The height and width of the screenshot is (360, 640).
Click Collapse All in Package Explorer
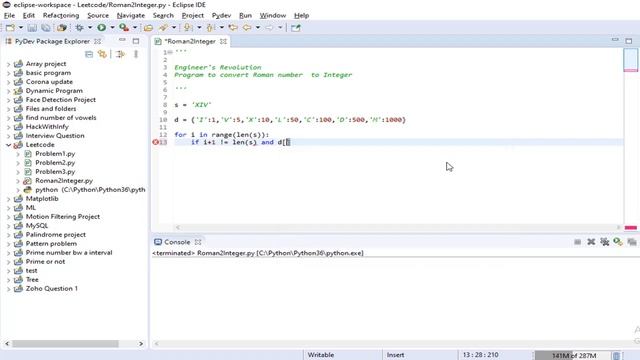89,54
